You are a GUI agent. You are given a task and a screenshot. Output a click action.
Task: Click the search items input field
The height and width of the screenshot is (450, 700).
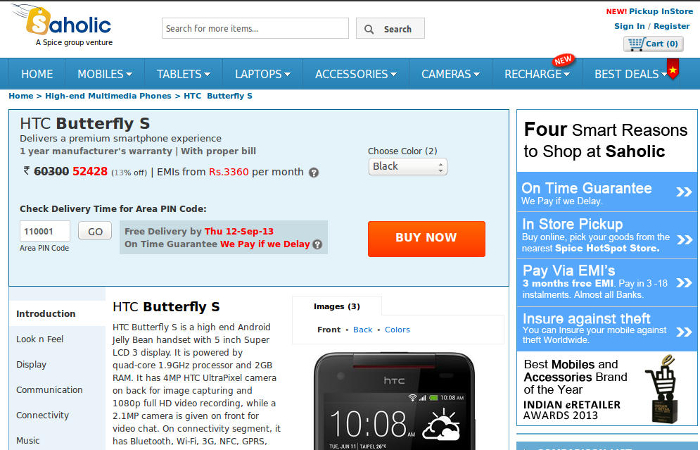pyautogui.click(x=255, y=29)
